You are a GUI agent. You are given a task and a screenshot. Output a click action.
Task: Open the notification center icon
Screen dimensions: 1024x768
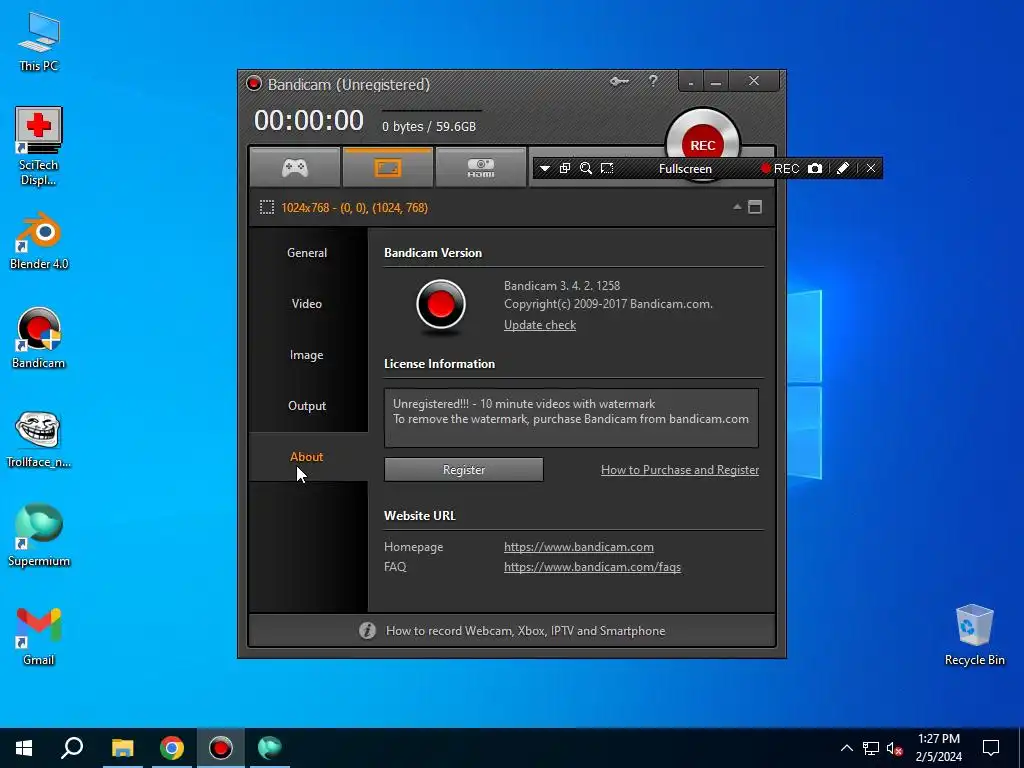[x=991, y=748]
